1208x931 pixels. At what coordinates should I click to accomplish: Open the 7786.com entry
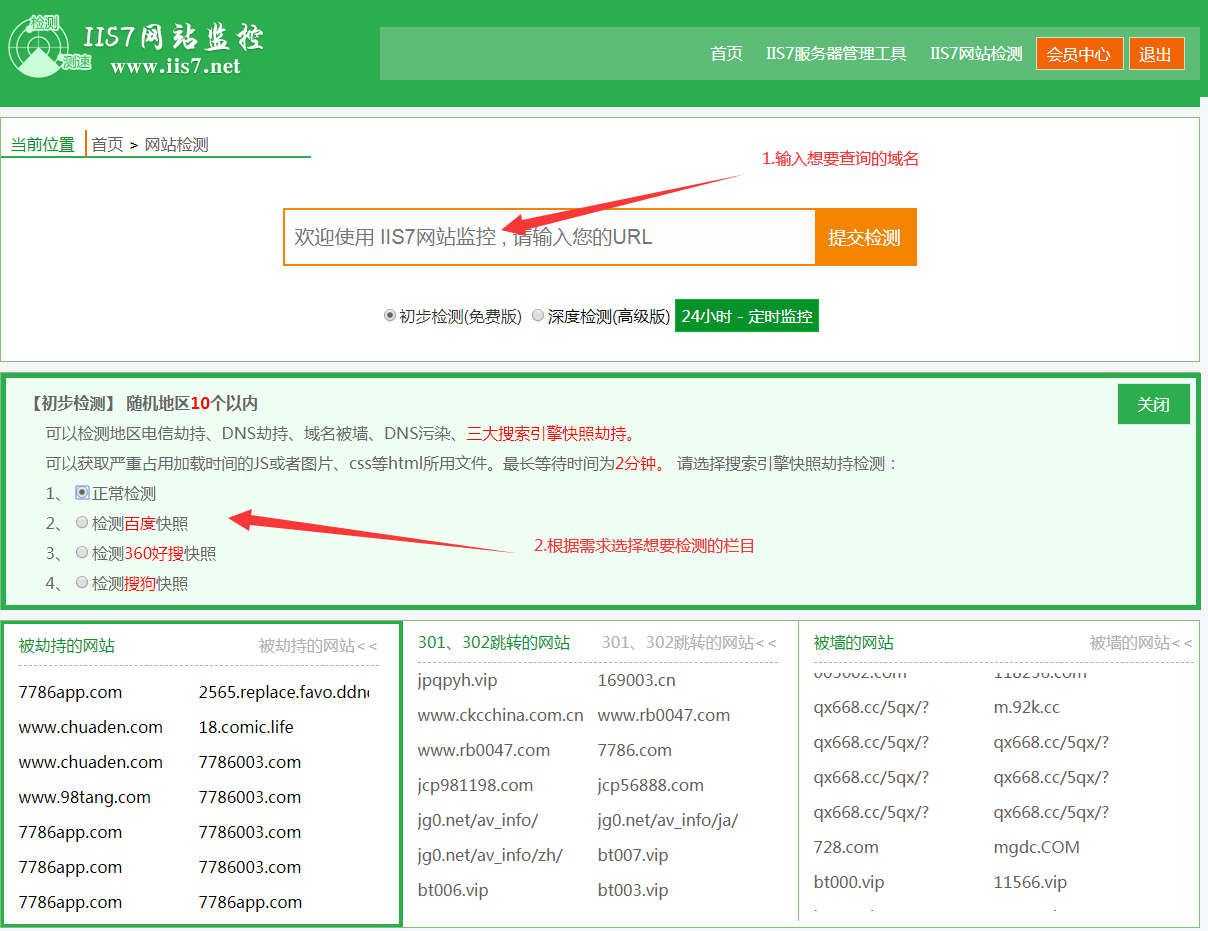(634, 750)
